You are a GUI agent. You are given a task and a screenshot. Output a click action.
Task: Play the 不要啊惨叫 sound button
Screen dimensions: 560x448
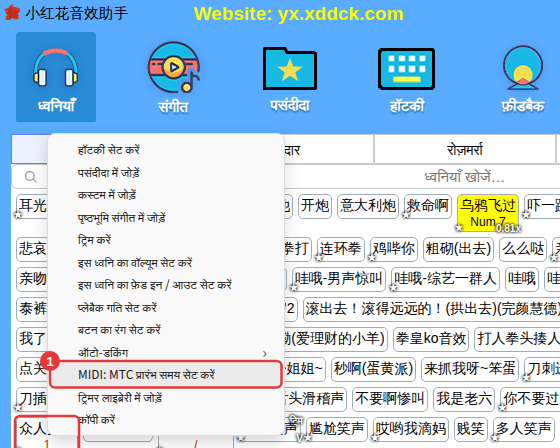(x=390, y=399)
